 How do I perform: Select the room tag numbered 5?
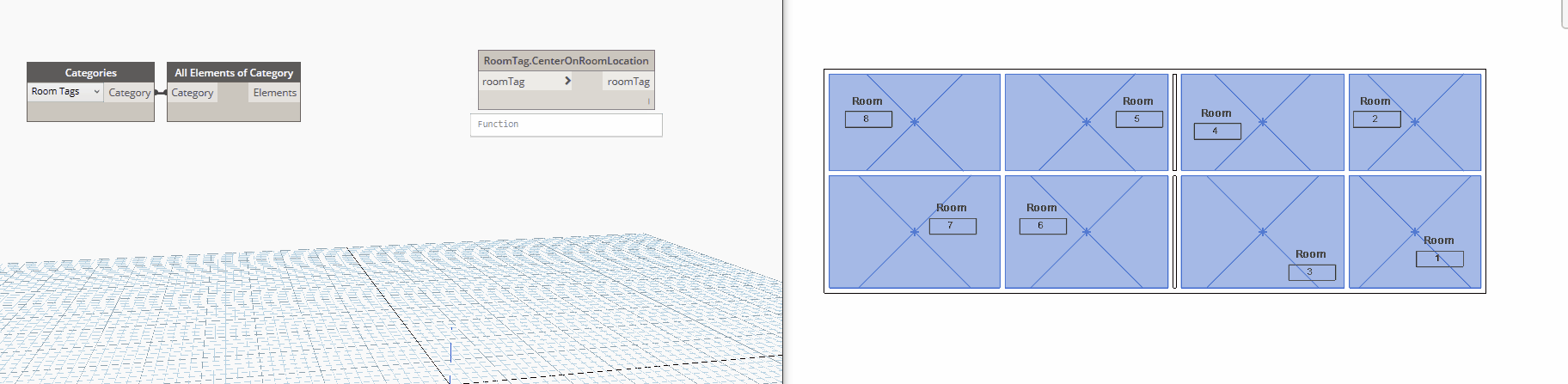pyautogui.click(x=1139, y=119)
